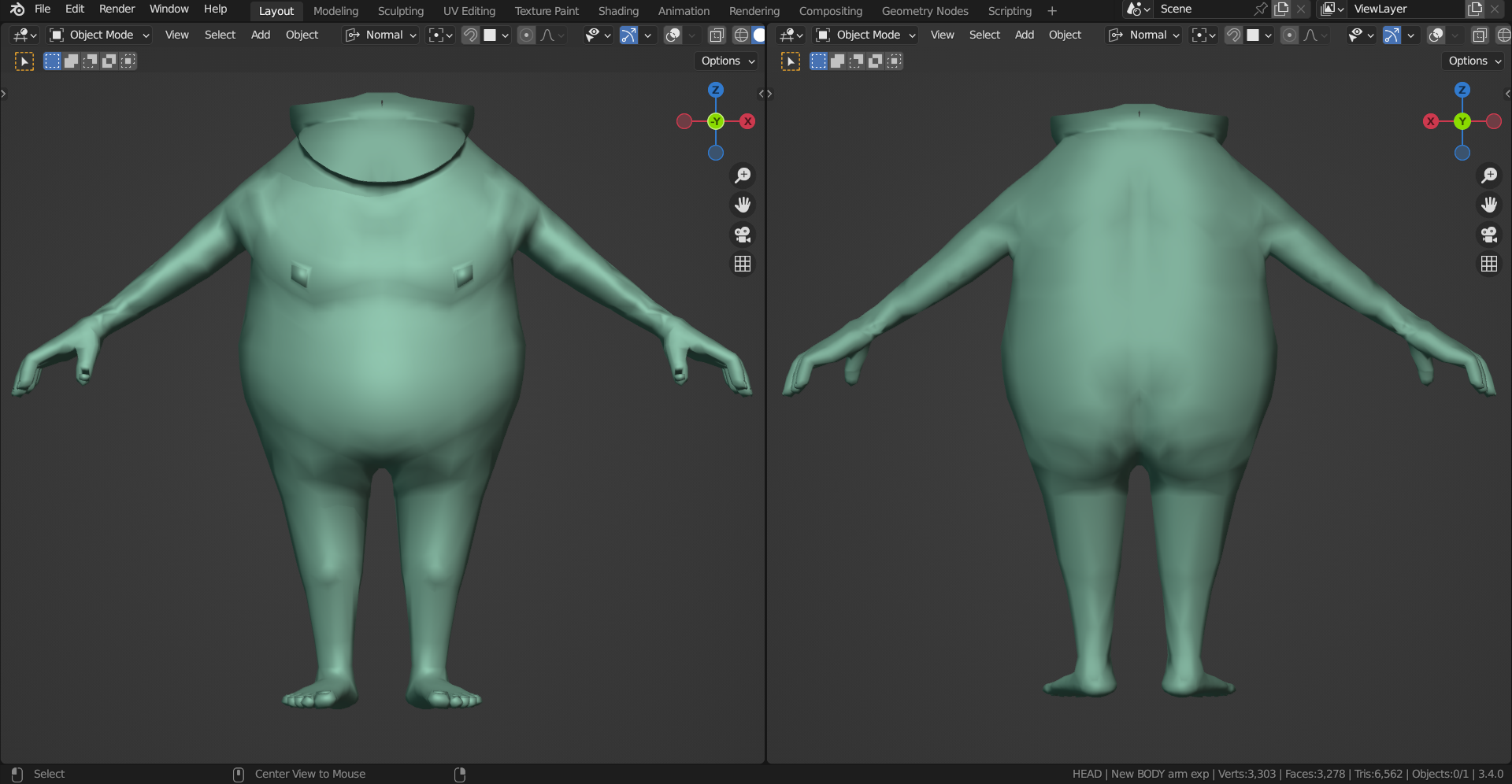Open the Window menu
Screen dimensions: 1512x784
(169, 9)
